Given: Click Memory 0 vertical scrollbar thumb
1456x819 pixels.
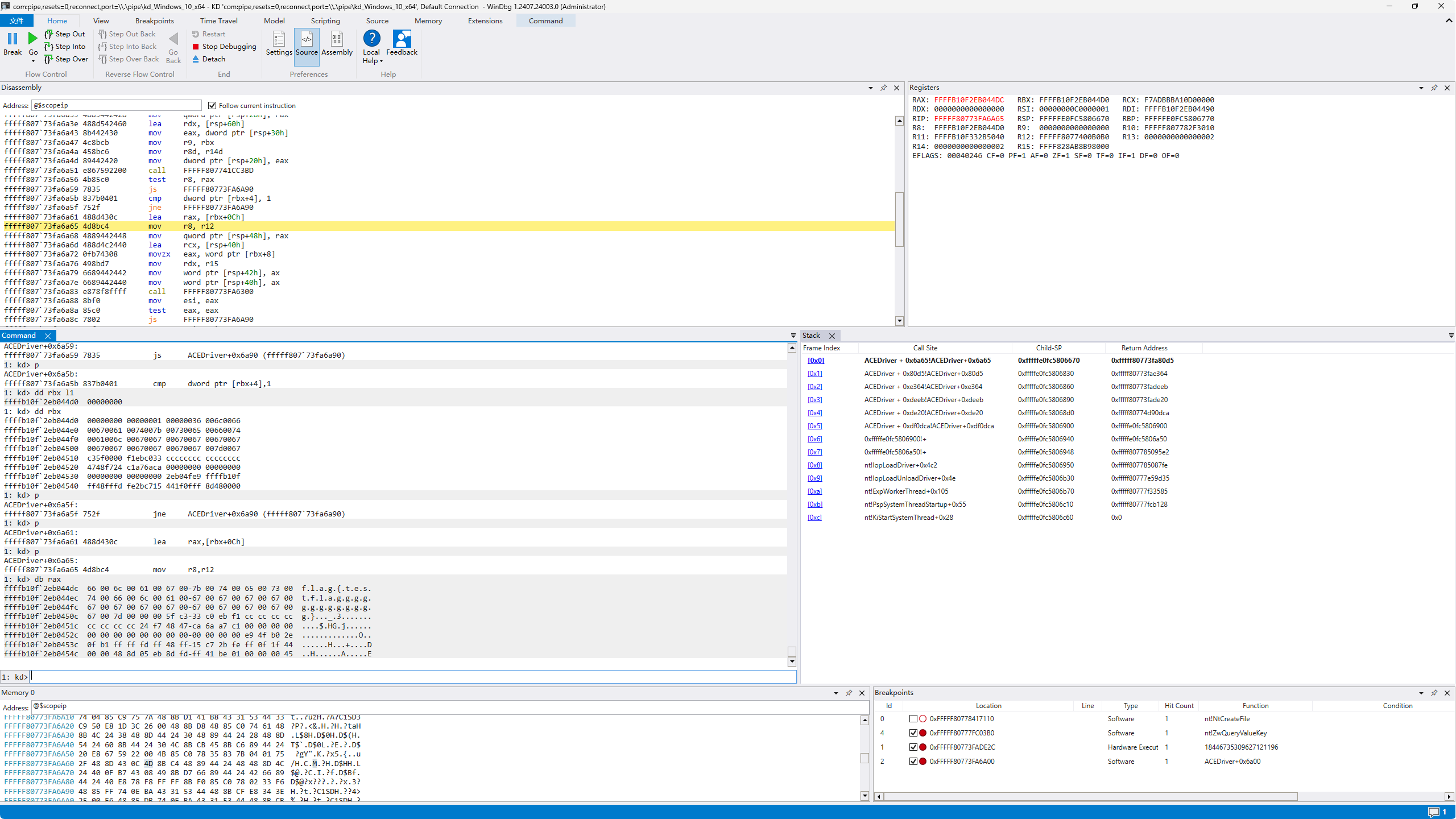Looking at the screenshot, I should [864, 758].
